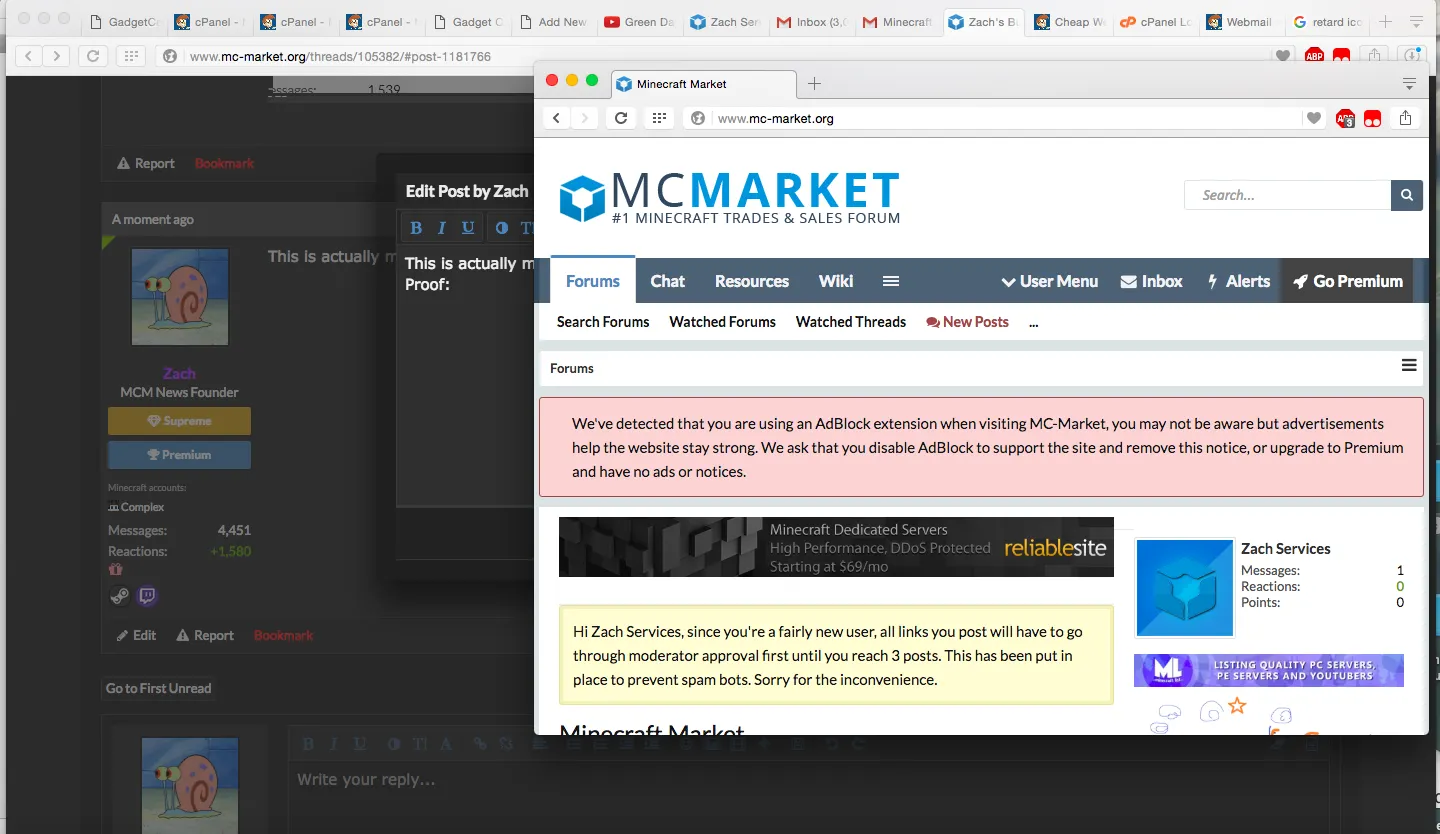The image size is (1440, 834).
Task: Click the front window address bar
Action: [994, 118]
